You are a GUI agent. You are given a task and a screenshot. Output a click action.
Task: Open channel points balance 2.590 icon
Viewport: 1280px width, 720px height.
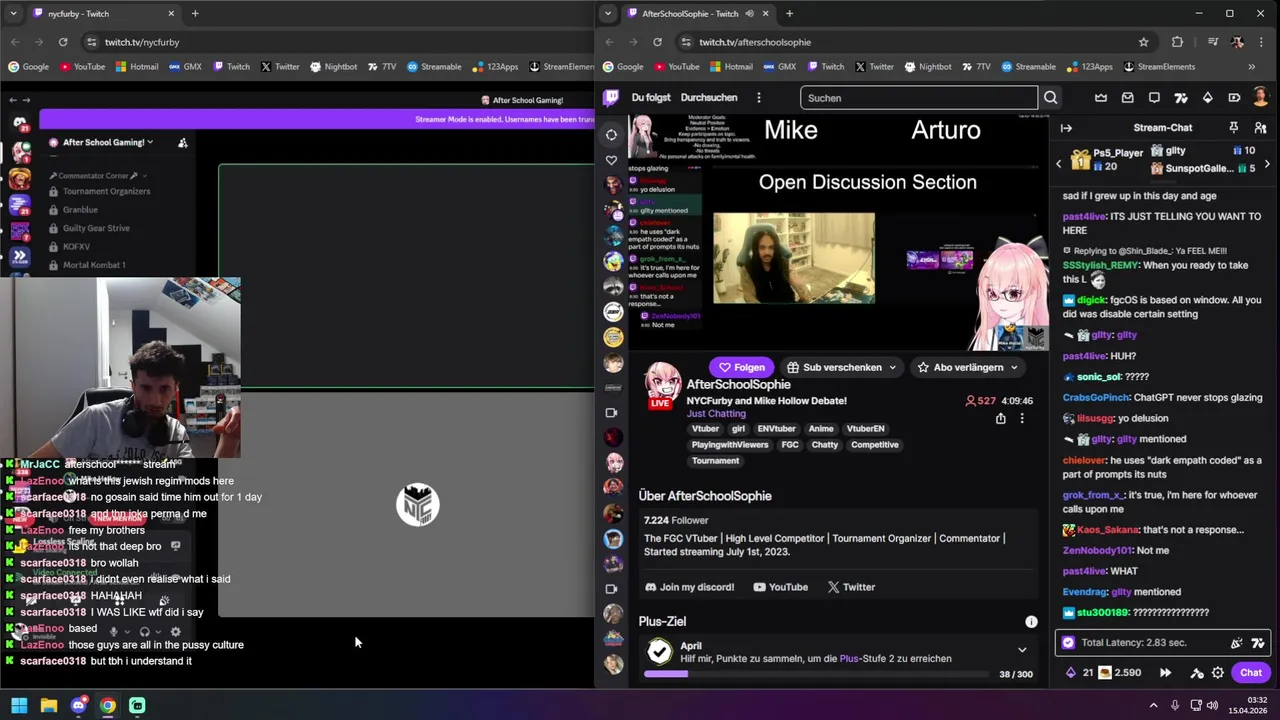1105,673
